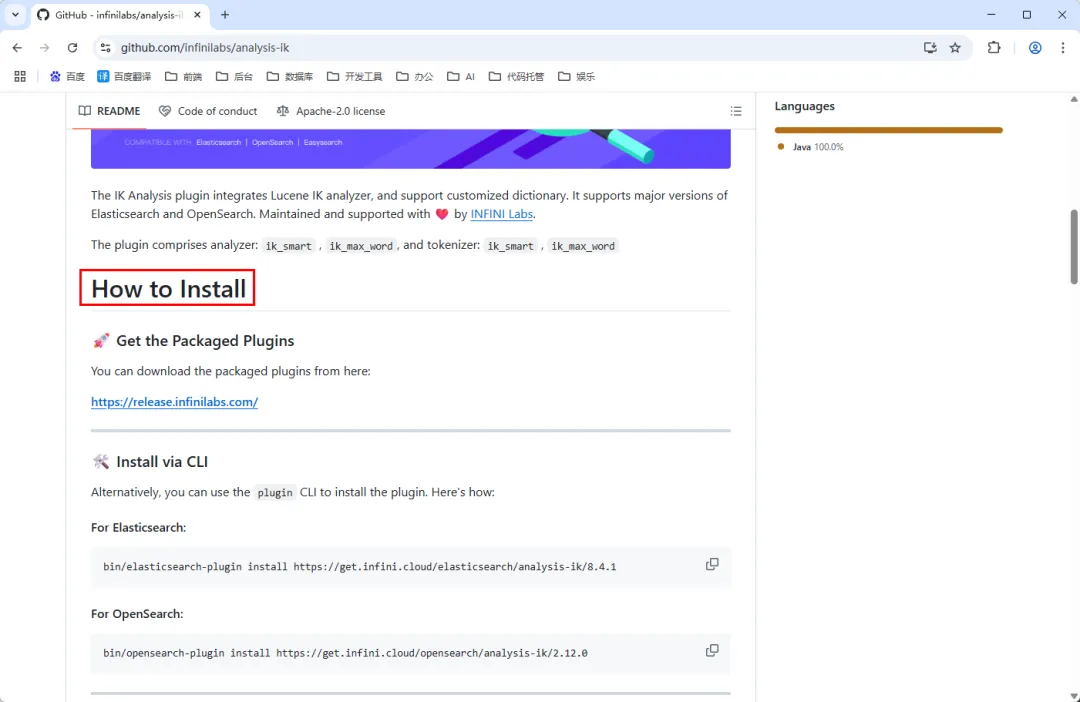Open Chrome three-dot menu
The width and height of the screenshot is (1080, 702).
click(1063, 48)
